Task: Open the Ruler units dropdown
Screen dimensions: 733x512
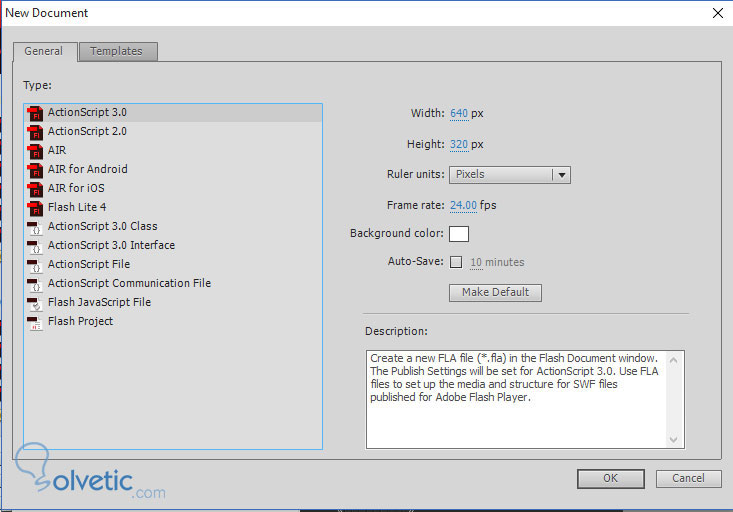Action: [x=510, y=175]
